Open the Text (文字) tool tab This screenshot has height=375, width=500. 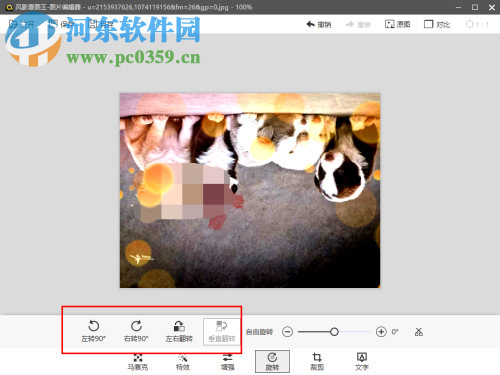362,362
